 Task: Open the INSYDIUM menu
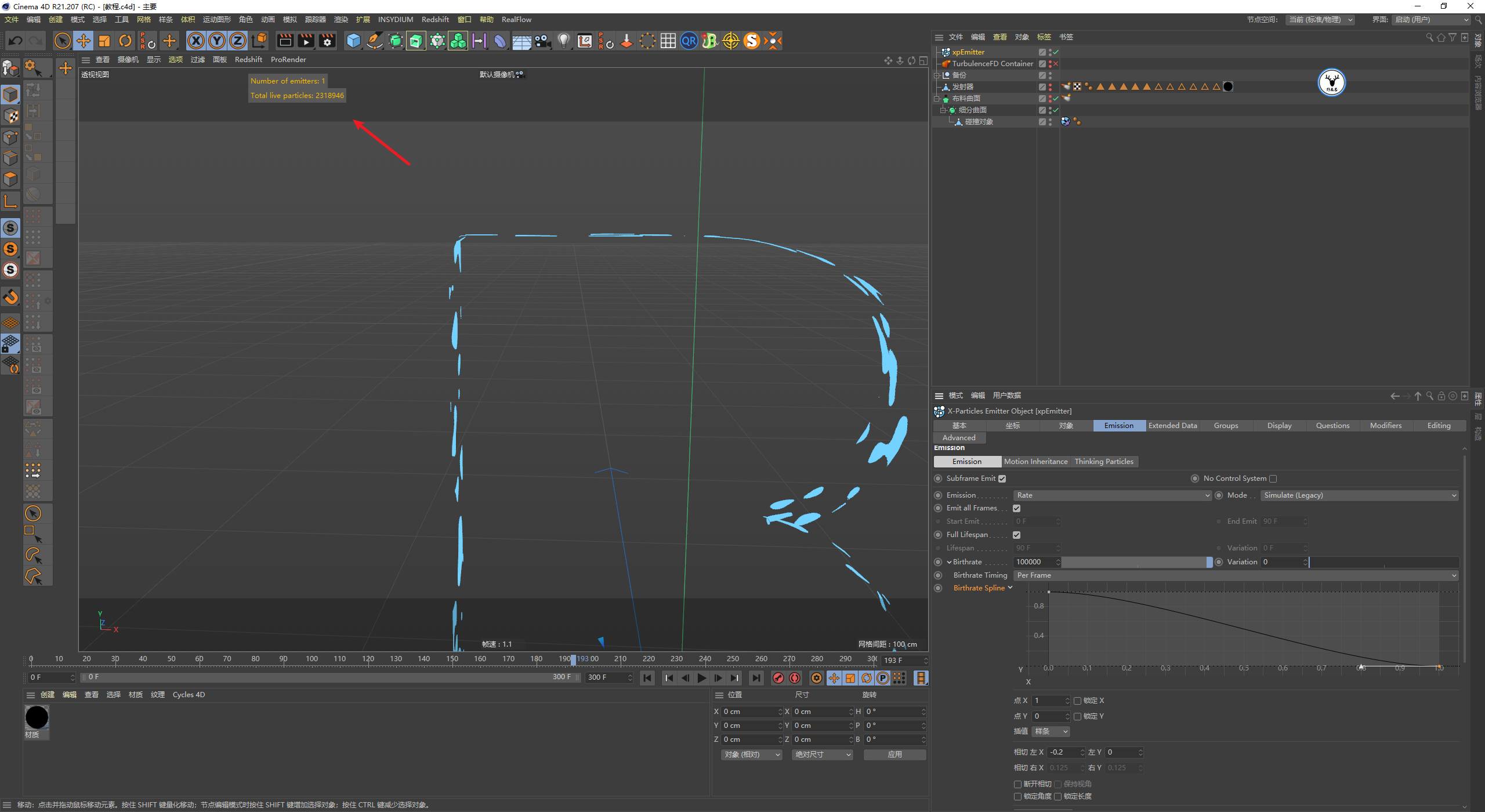pos(395,20)
